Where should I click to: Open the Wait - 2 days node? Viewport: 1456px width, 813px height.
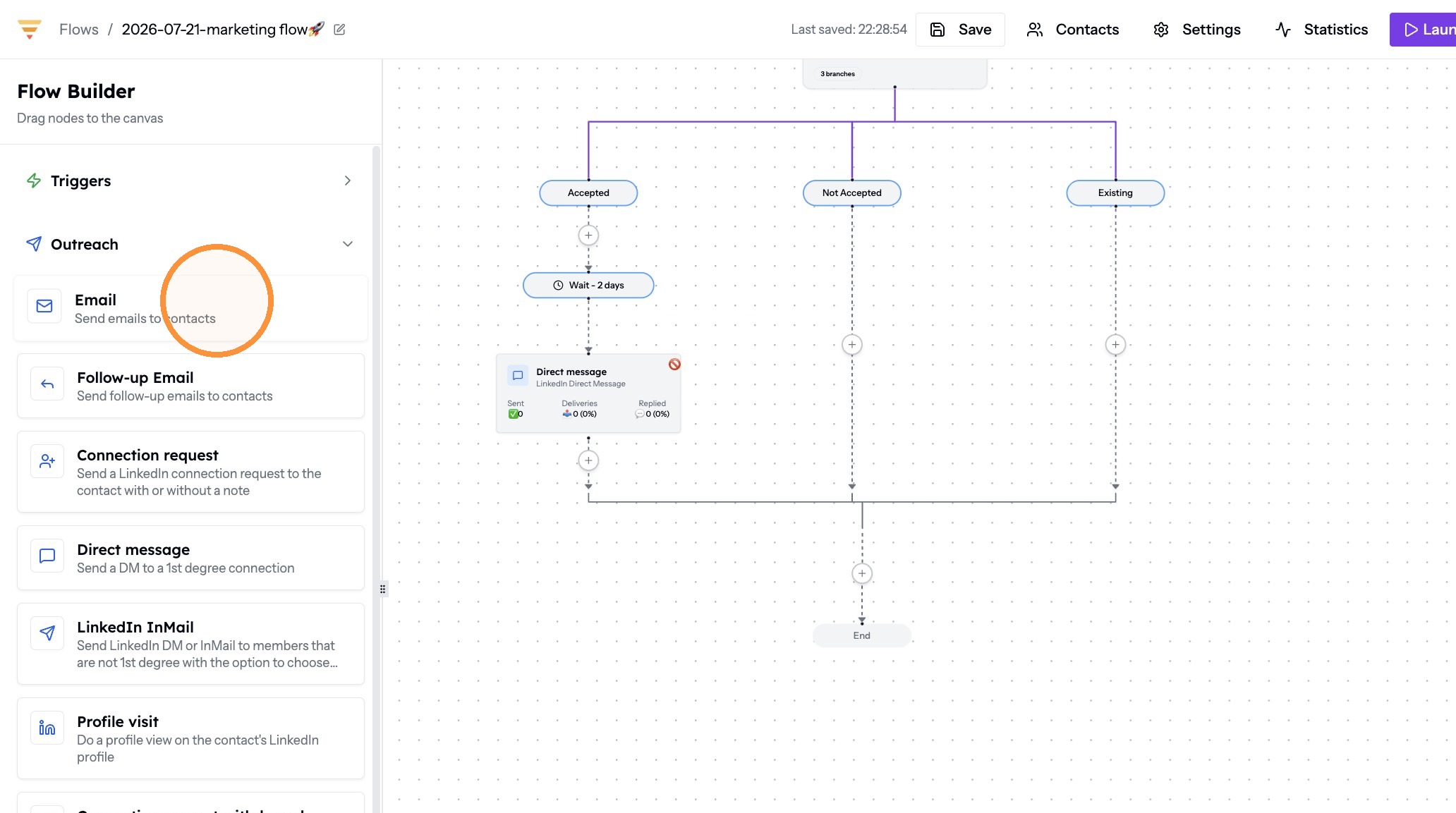(588, 285)
